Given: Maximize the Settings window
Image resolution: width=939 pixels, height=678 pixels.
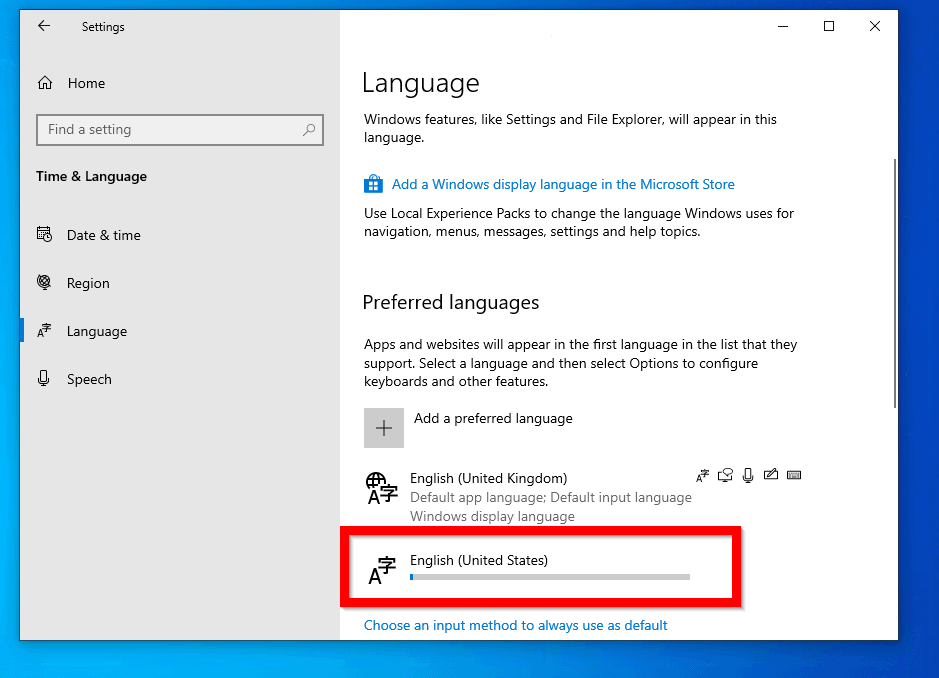Looking at the screenshot, I should [x=829, y=26].
